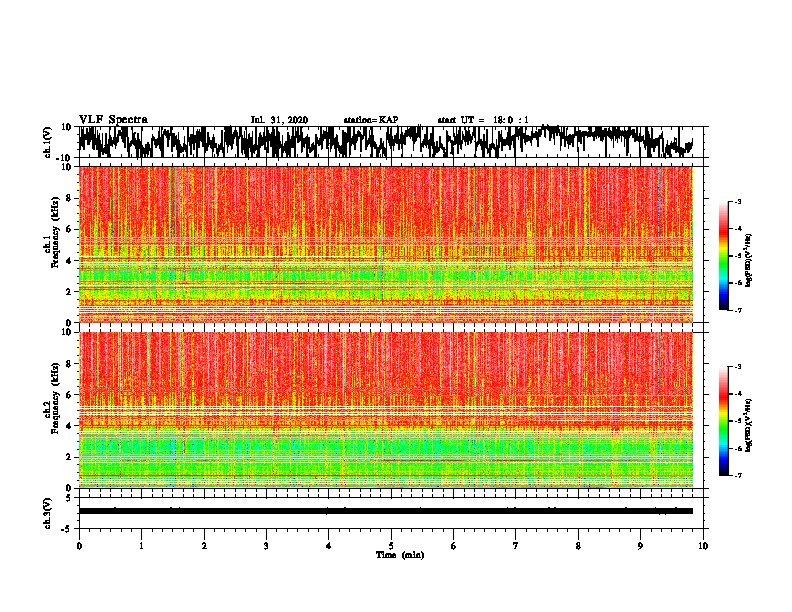This screenshot has height=612, width=792.
Task: Click the "ch.1(V)" waveform axis label
Action: [48, 142]
